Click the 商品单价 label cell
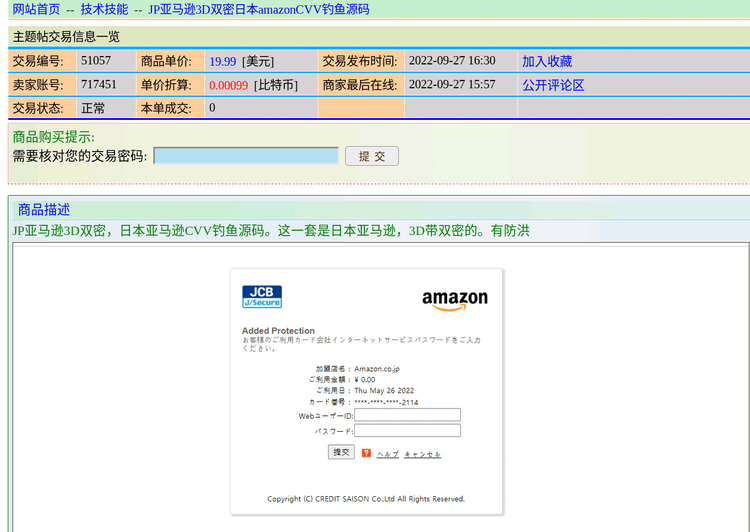Screen dimensions: 750x532 (x=170, y=61)
